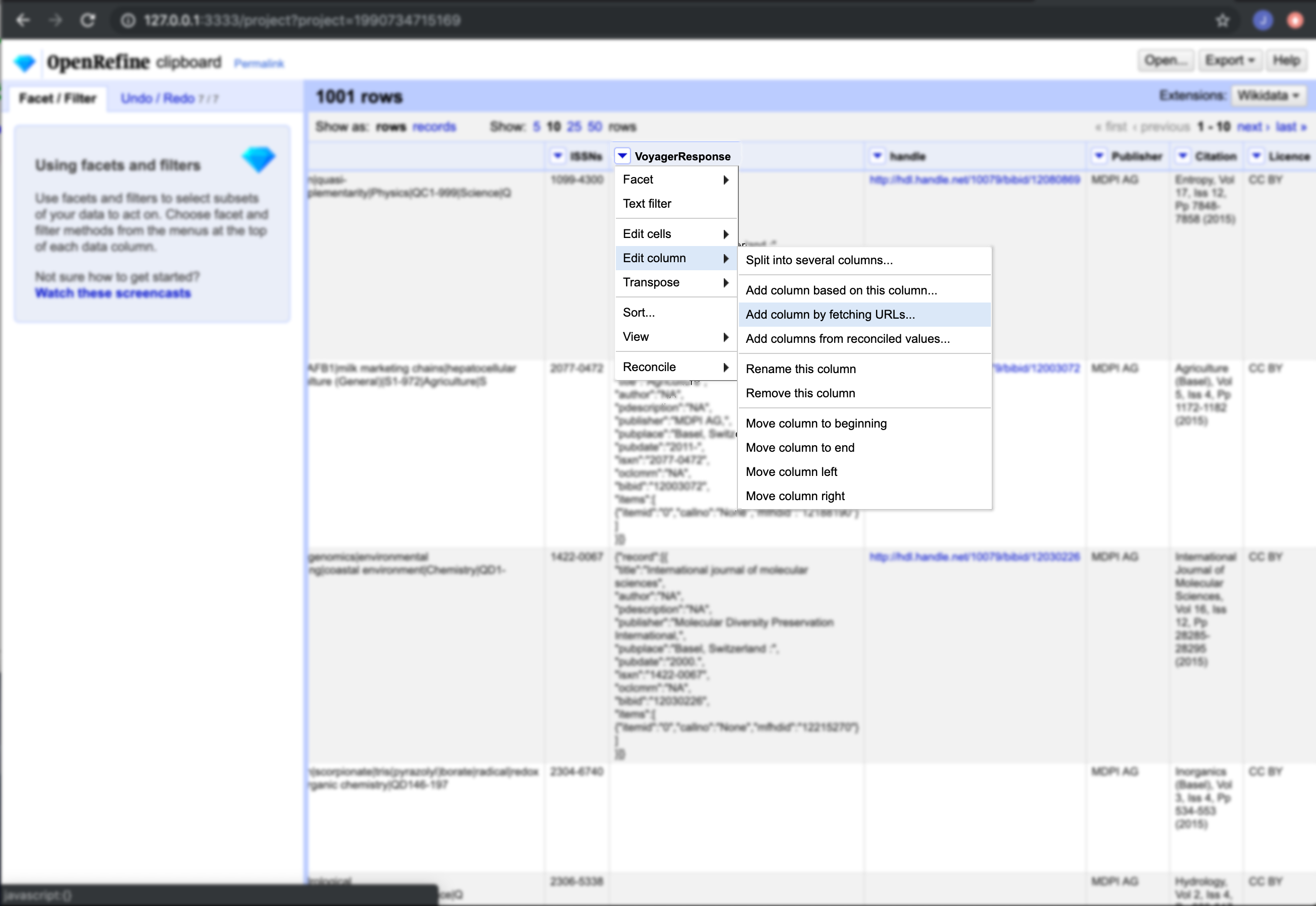Click the Help button
This screenshot has width=1316, height=906.
[x=1286, y=61]
